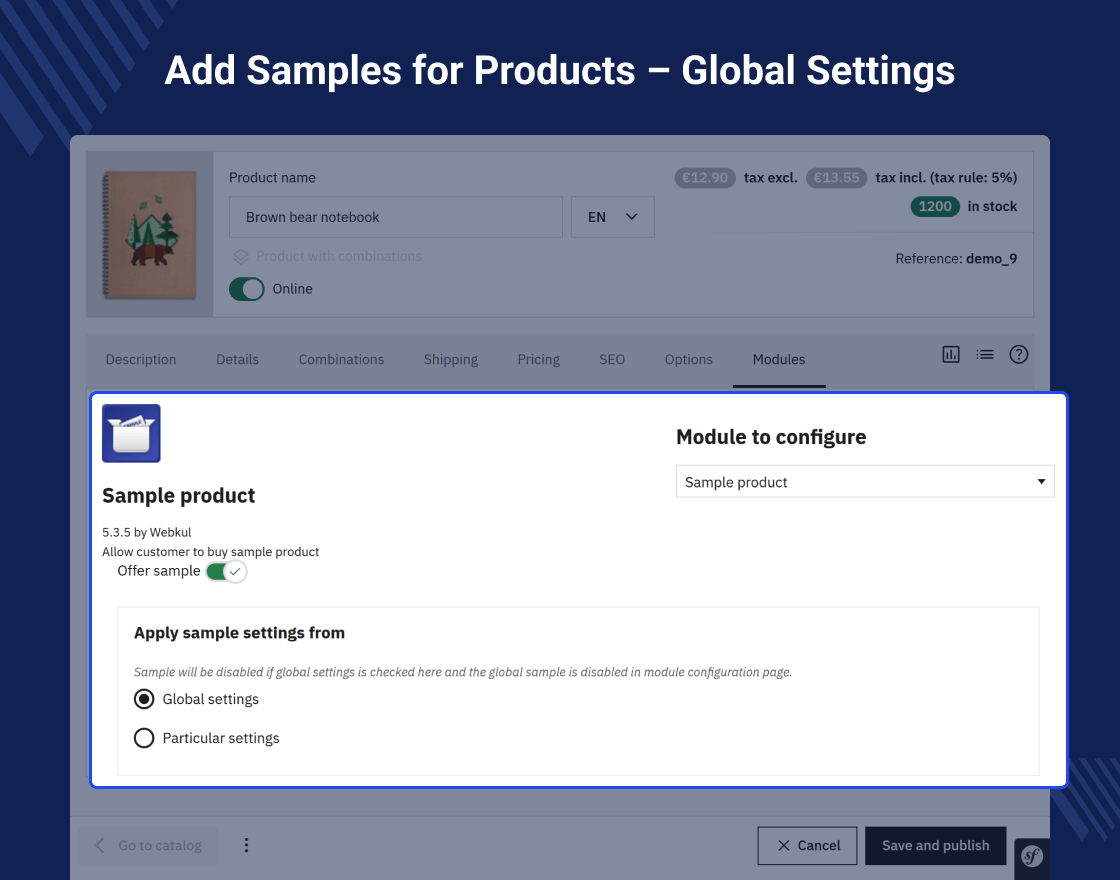This screenshot has width=1120, height=880.
Task: Click the 'Apply sample settings from' heading
Action: click(x=239, y=633)
